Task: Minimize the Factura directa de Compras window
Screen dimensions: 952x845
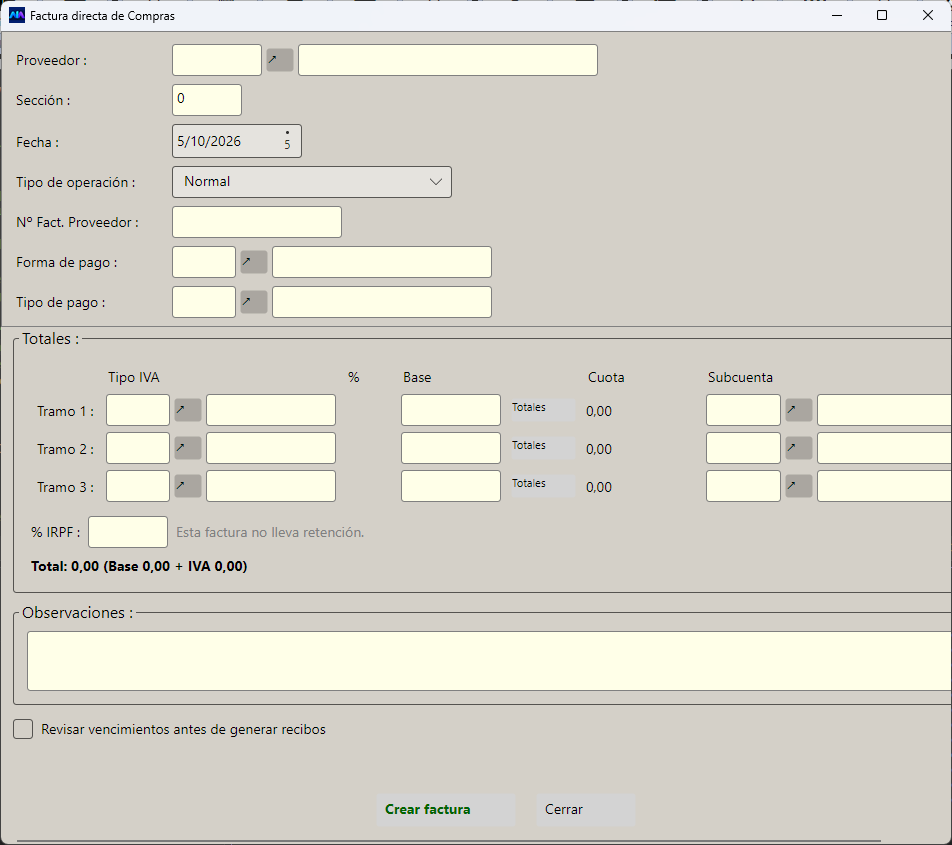Action: pyautogui.click(x=837, y=15)
